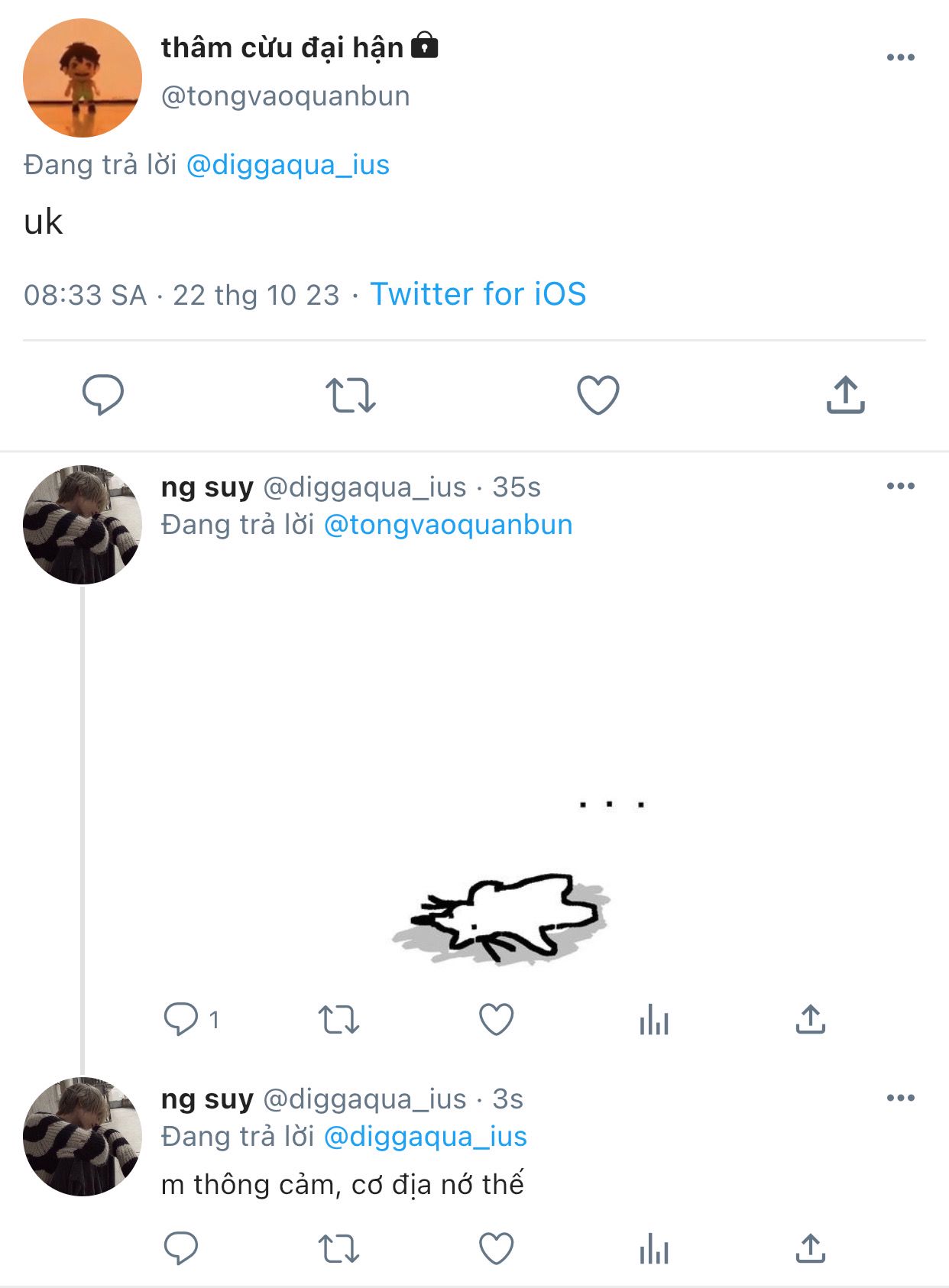Like the main "uk" tweet

pyautogui.click(x=598, y=394)
